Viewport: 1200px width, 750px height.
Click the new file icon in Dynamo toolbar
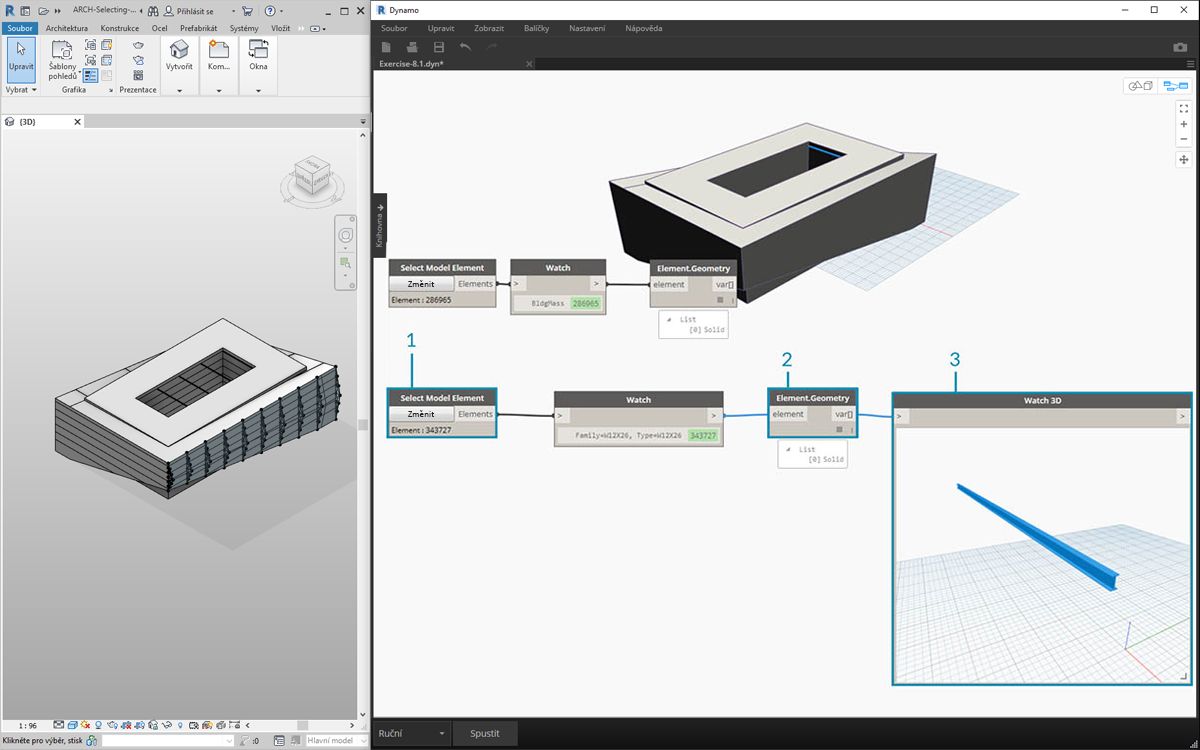386,47
